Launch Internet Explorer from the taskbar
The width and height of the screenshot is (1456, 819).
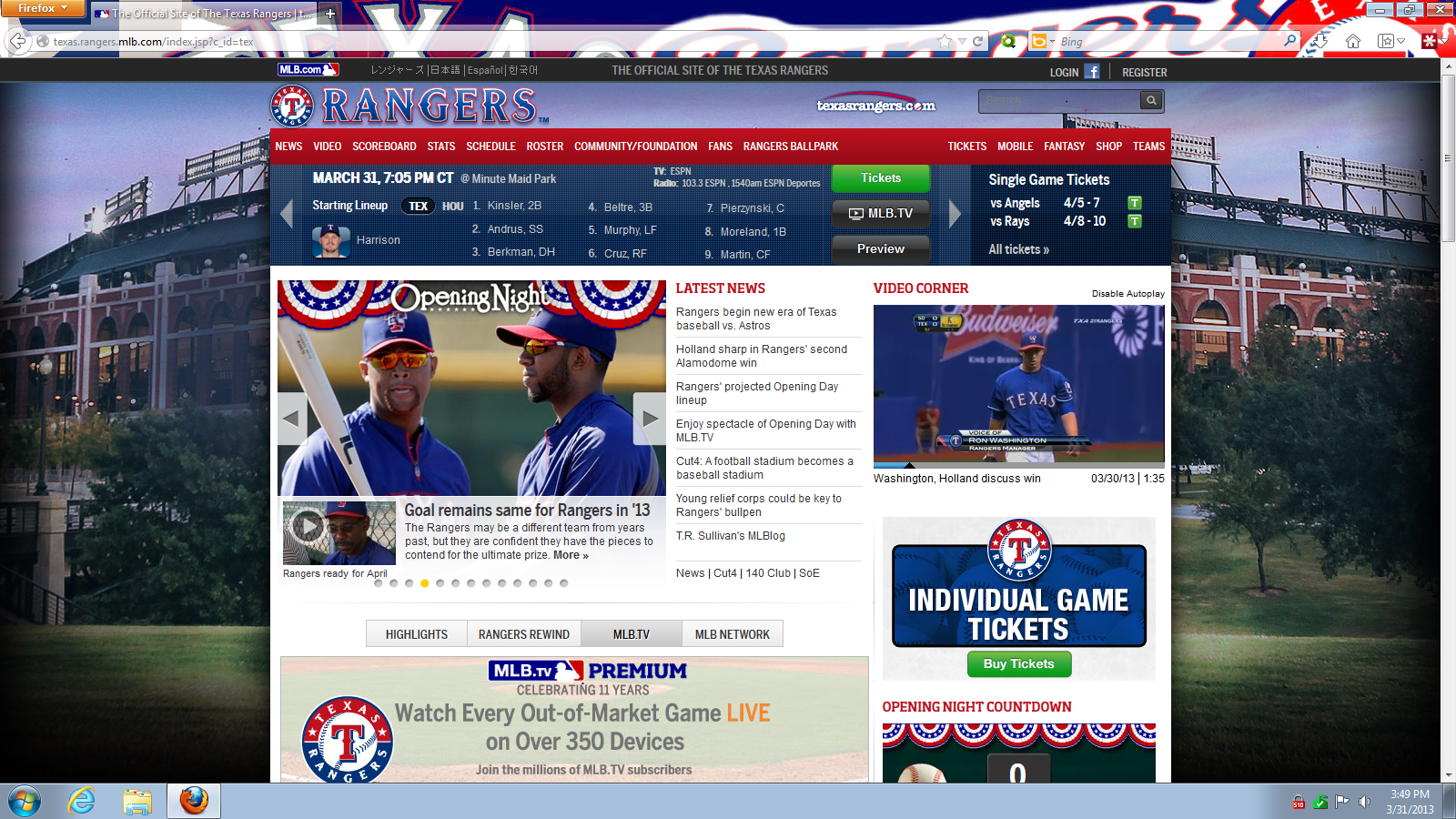tap(82, 802)
